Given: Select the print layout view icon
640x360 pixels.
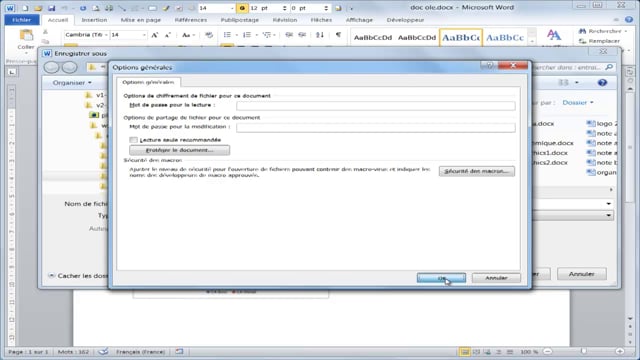Looking at the screenshot, I should click(464, 351).
